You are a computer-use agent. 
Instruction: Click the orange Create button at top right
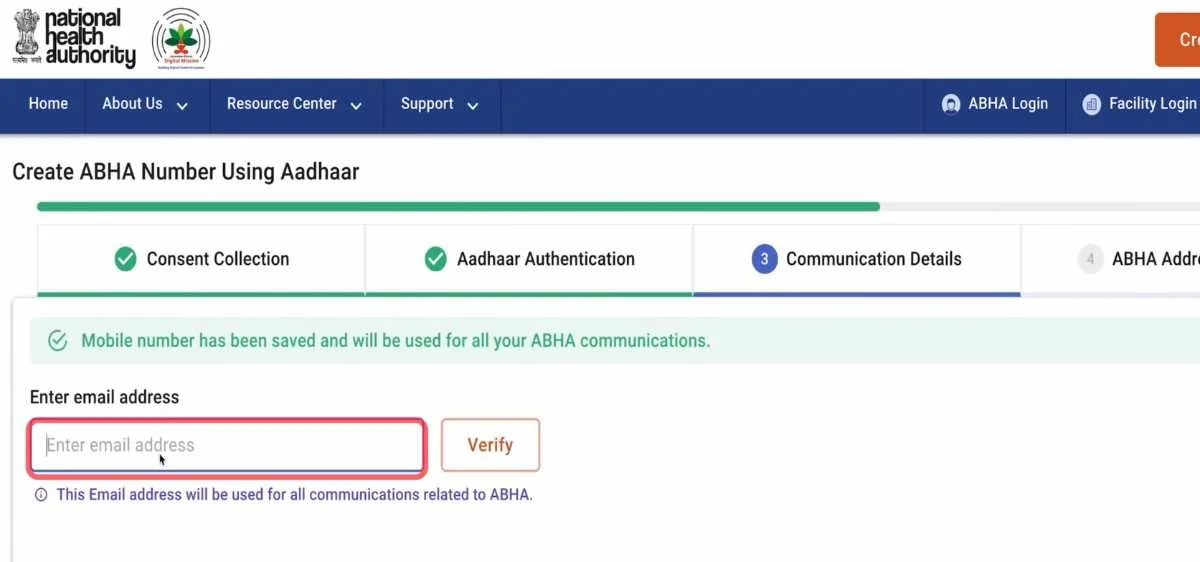tap(1182, 40)
